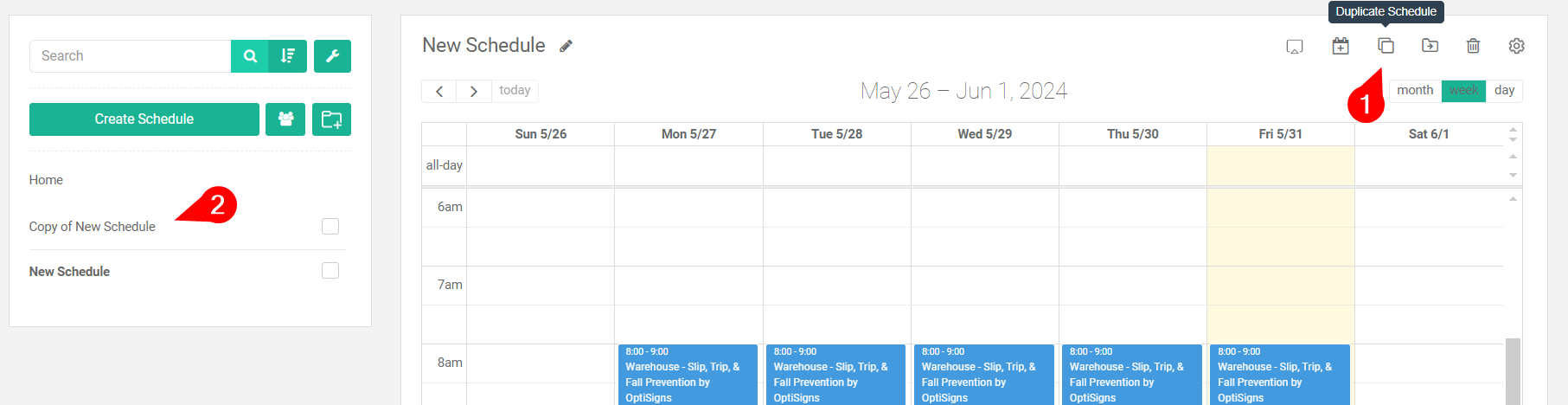Focus the Search input field
The height and width of the screenshot is (405, 1568).
(x=131, y=56)
